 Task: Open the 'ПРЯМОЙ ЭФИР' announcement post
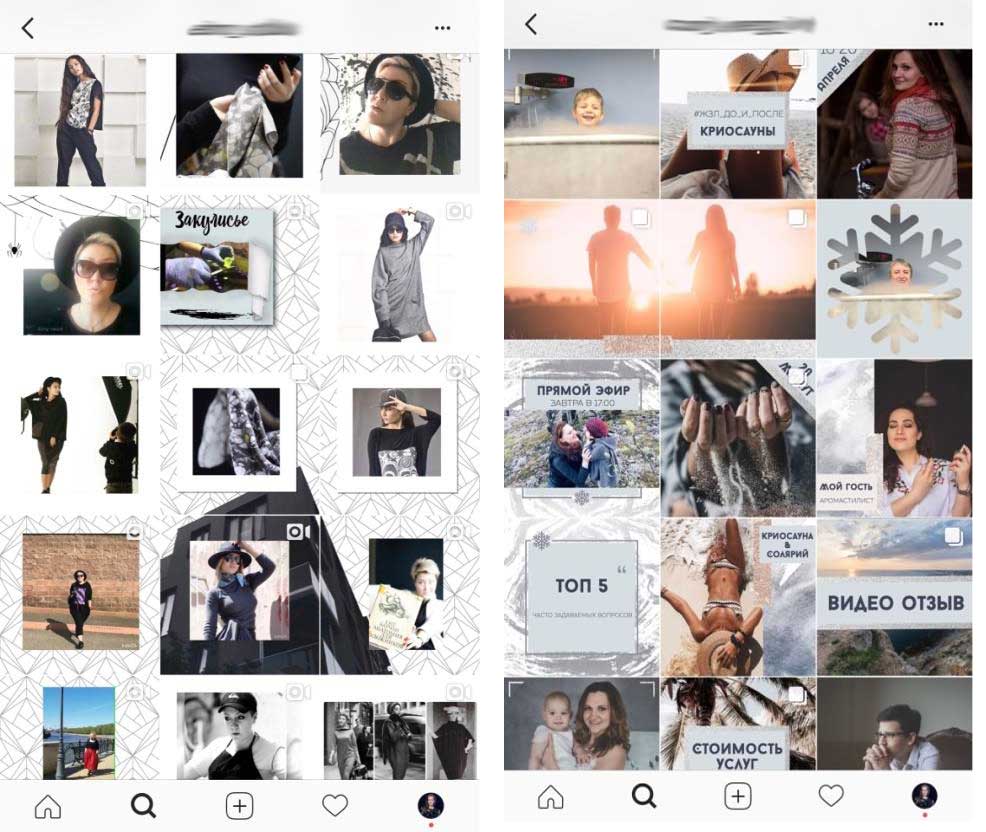coord(581,438)
